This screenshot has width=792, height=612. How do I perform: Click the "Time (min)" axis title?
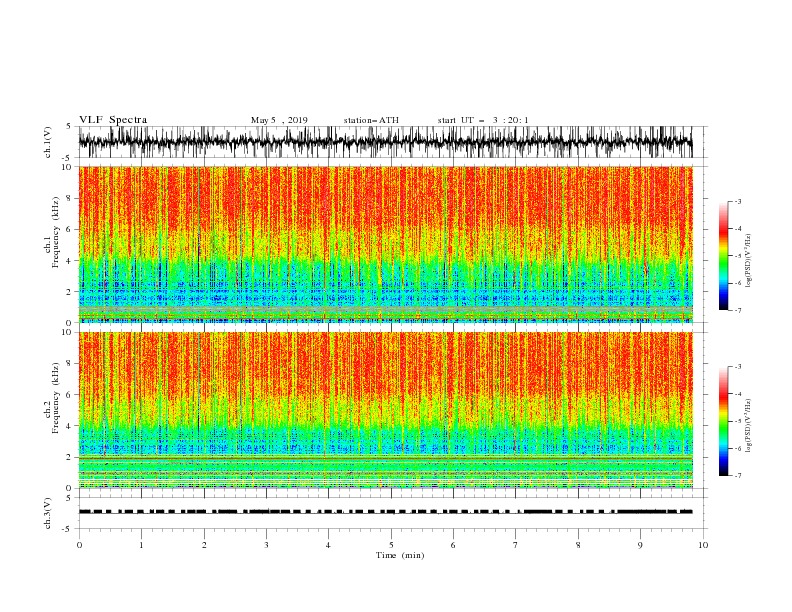click(400, 555)
